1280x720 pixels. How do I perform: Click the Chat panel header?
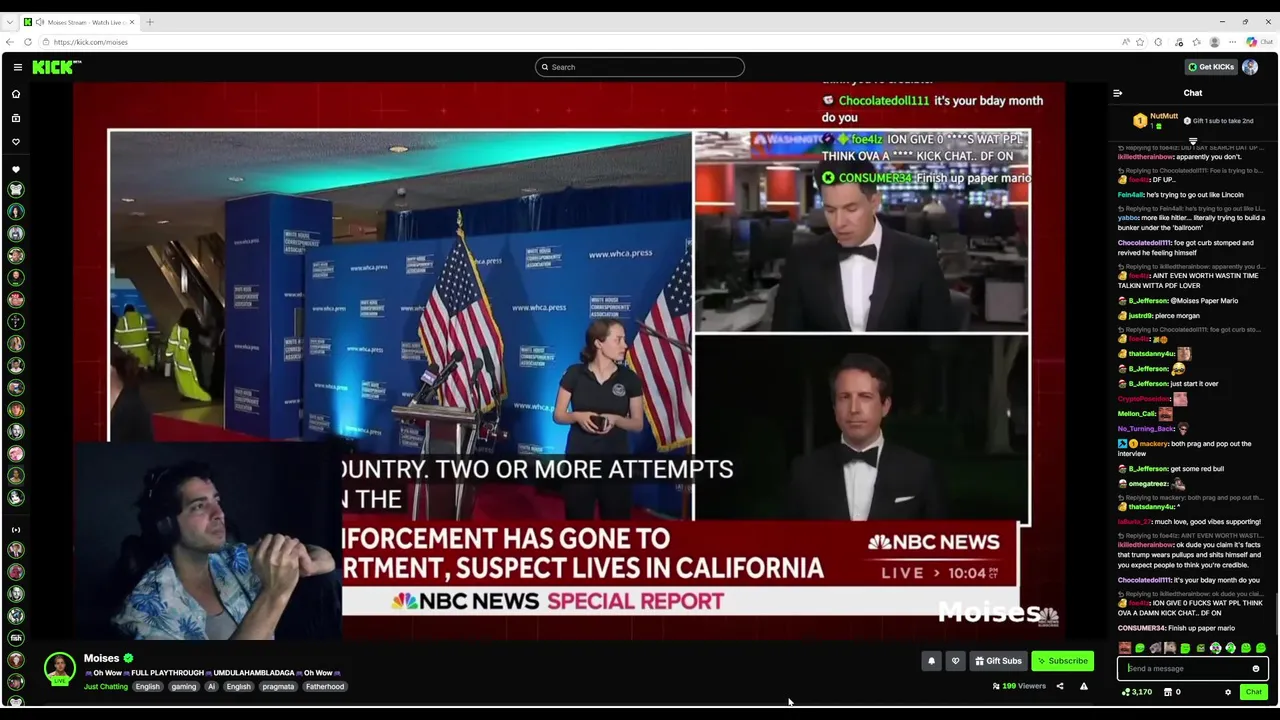coord(1193,93)
